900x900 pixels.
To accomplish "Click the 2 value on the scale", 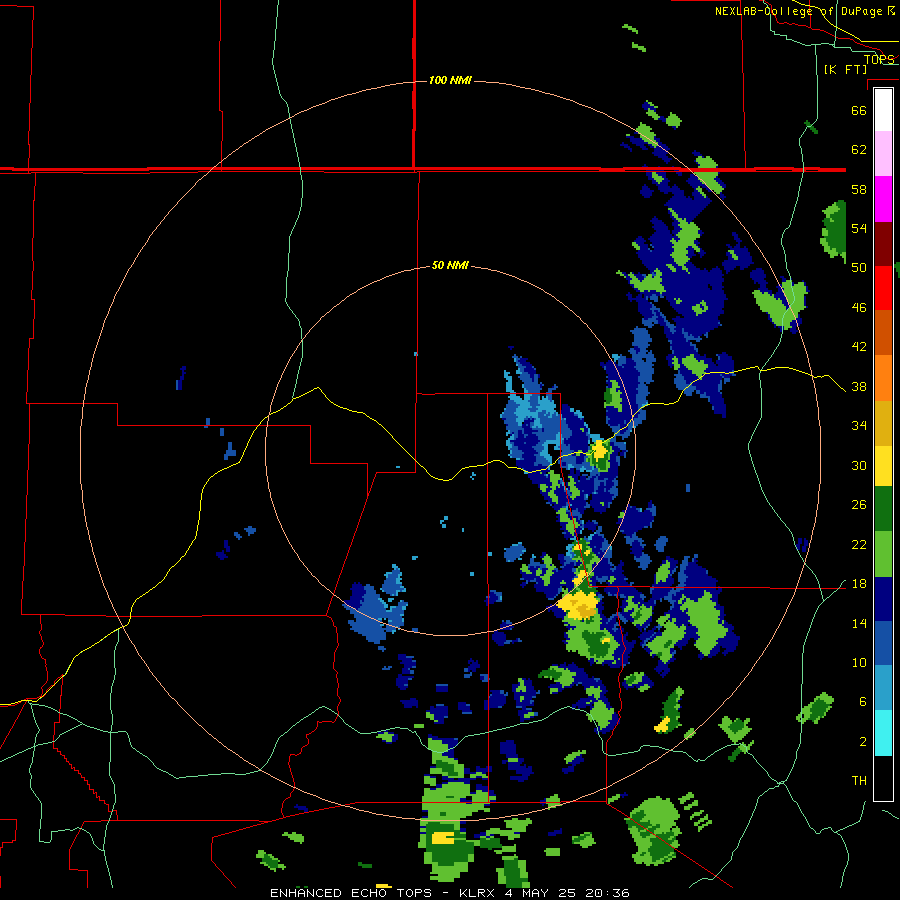I will coord(863,741).
